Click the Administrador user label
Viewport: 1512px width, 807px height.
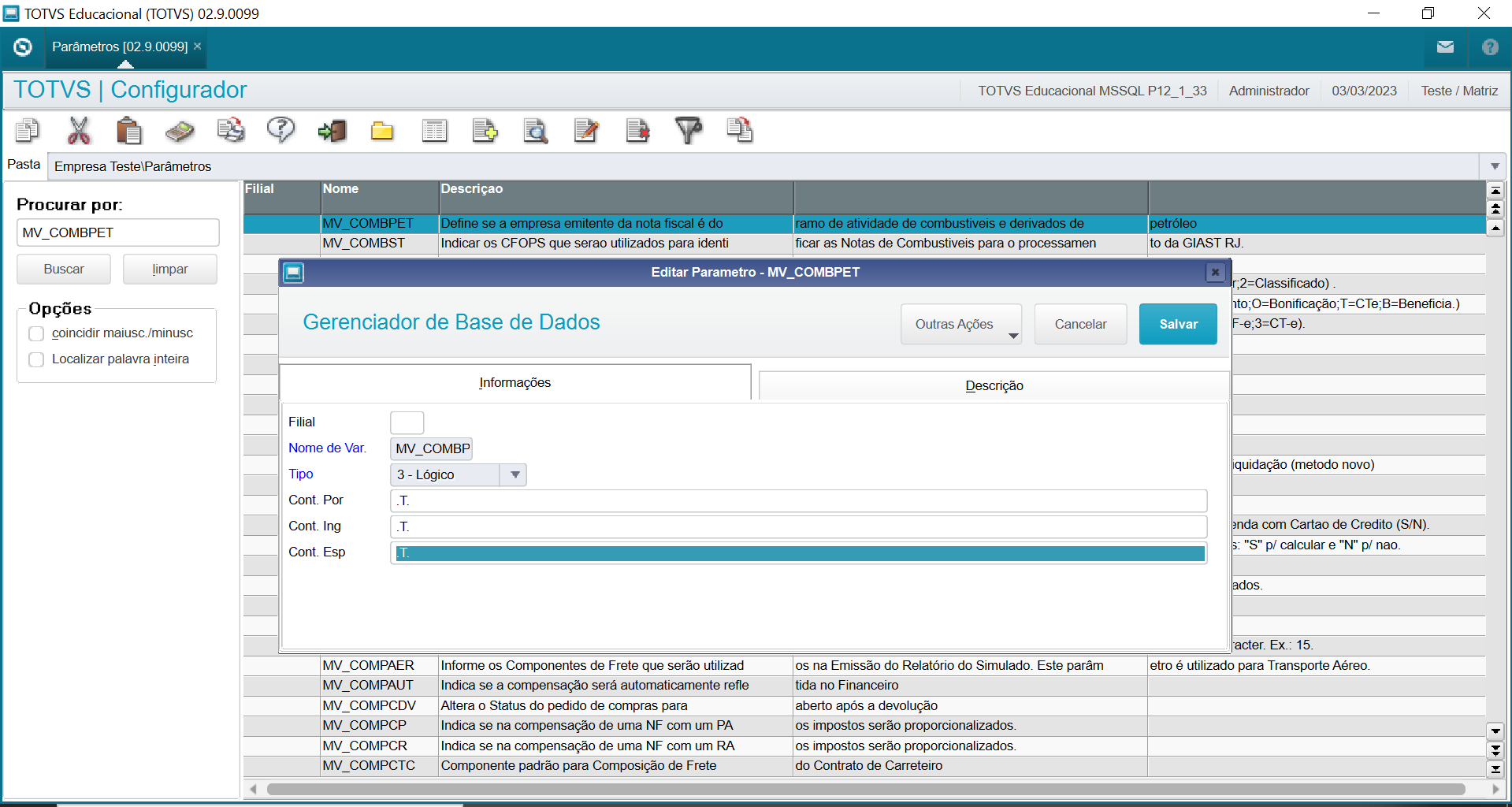[x=1269, y=91]
